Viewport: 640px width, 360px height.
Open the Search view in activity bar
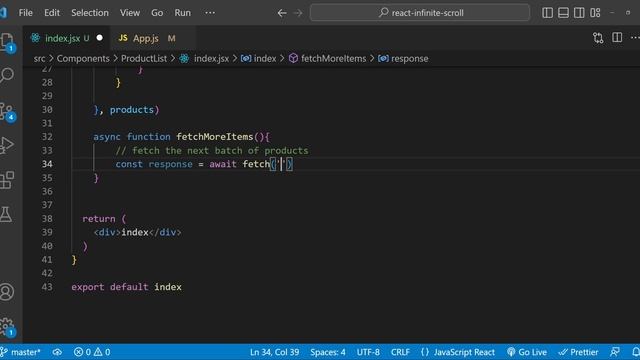pyautogui.click(x=7, y=76)
